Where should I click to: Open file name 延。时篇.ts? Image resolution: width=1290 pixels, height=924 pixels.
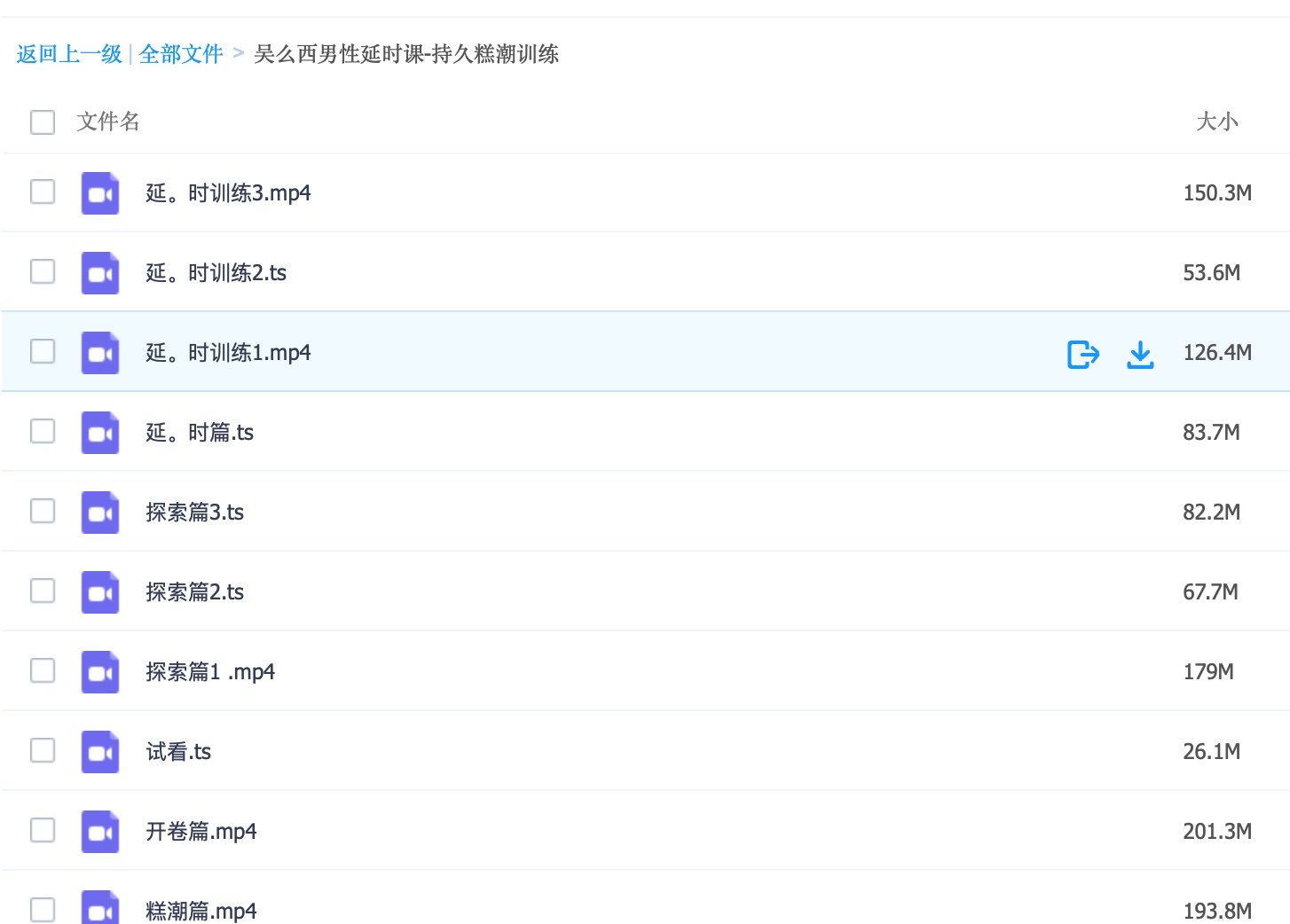(200, 433)
